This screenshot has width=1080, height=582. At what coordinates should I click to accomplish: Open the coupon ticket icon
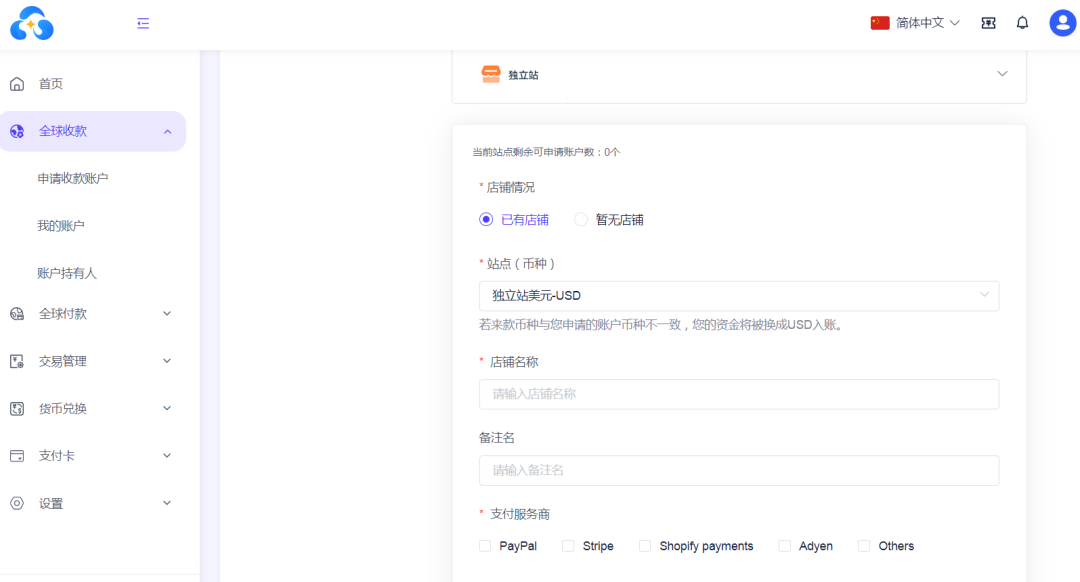(988, 23)
